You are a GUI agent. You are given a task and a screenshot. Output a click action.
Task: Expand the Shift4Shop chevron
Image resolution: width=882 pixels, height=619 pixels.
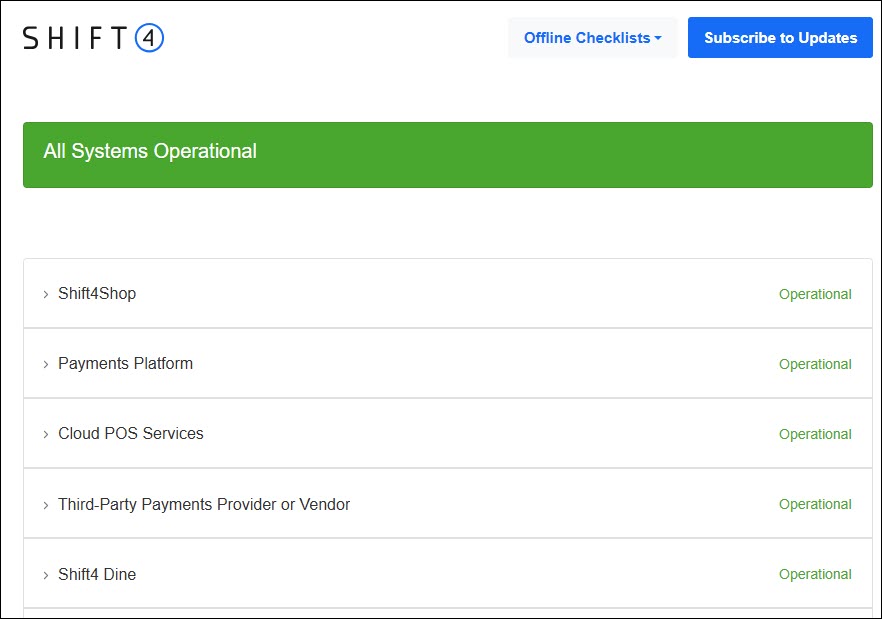pos(46,294)
